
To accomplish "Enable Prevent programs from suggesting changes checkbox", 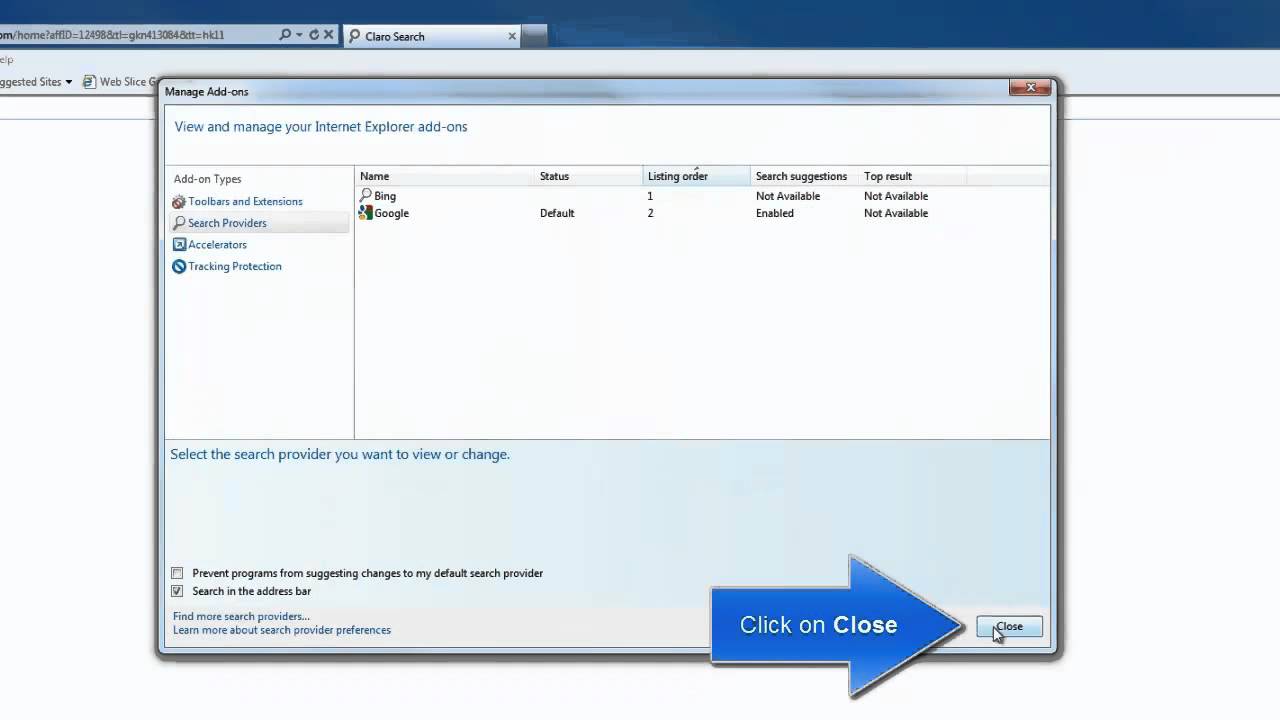I will 177,573.
